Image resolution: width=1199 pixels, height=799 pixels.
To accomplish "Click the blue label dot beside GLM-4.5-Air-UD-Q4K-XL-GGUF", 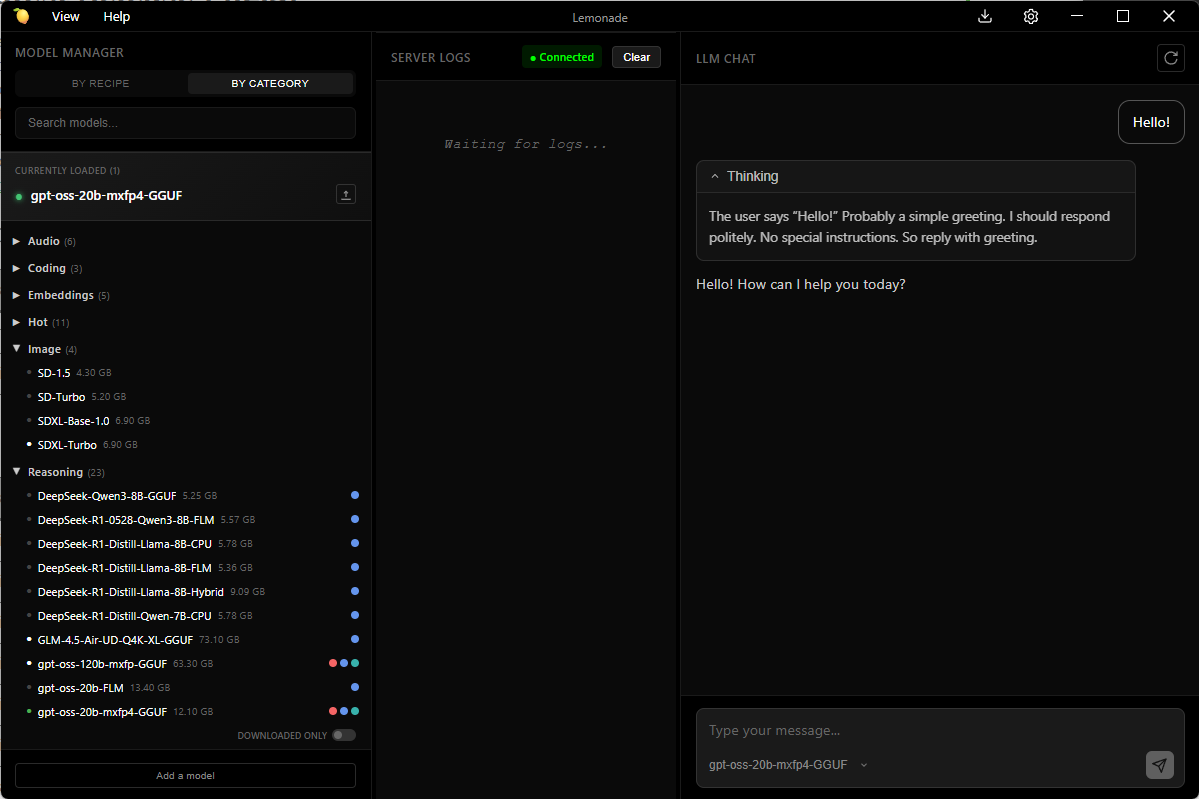I will click(x=355, y=639).
